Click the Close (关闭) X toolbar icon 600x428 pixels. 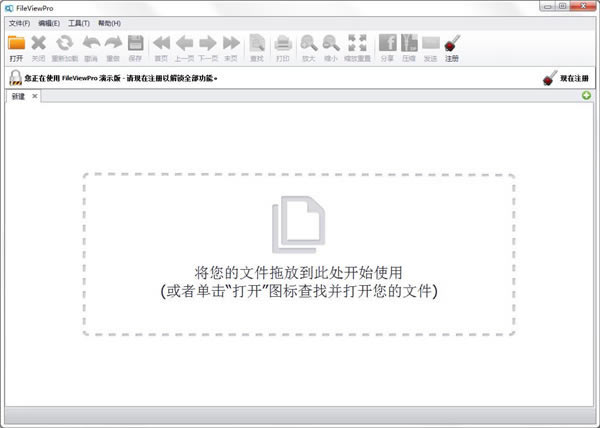tap(39, 43)
